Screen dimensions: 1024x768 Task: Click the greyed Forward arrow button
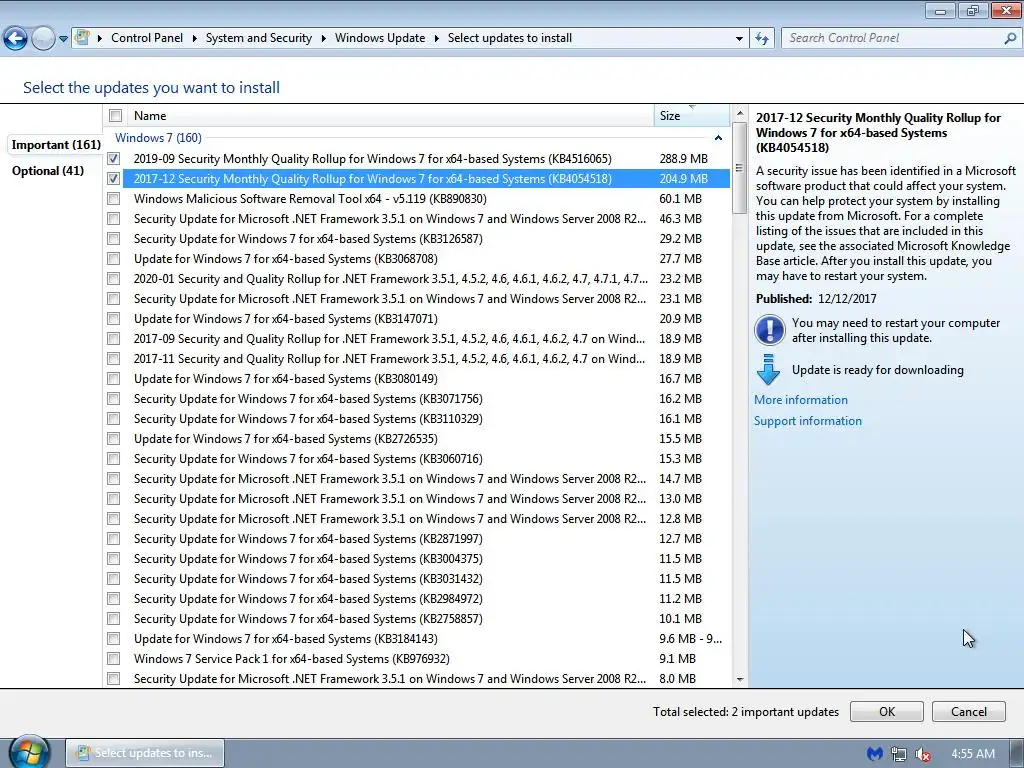click(43, 39)
